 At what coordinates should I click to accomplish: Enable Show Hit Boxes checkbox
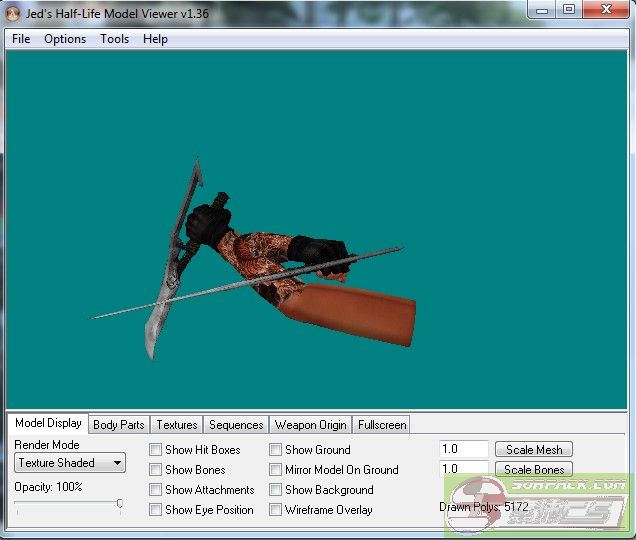pos(155,450)
